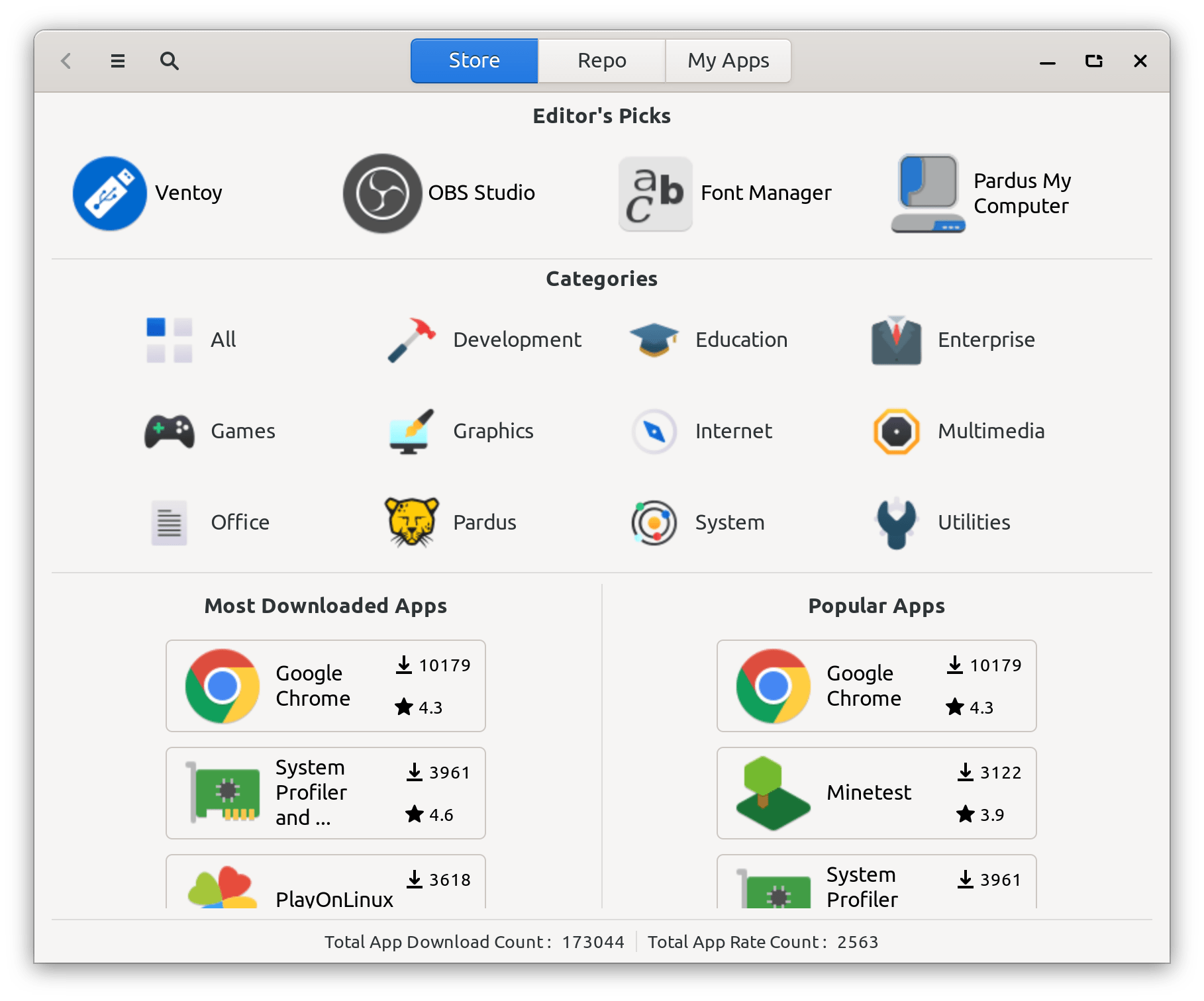
Task: Click the Editor's Picks heading
Action: (x=601, y=116)
